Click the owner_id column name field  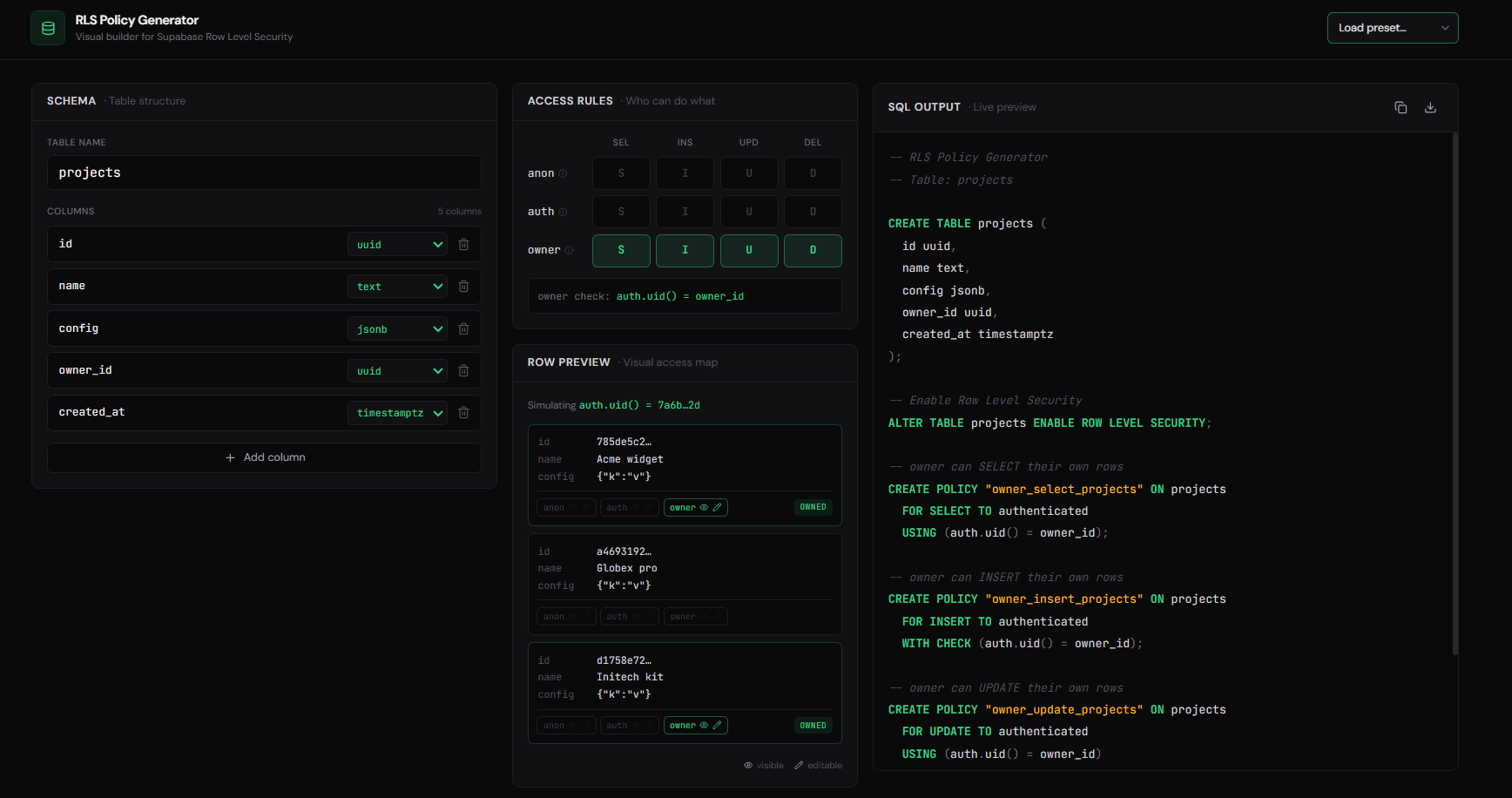tap(199, 370)
